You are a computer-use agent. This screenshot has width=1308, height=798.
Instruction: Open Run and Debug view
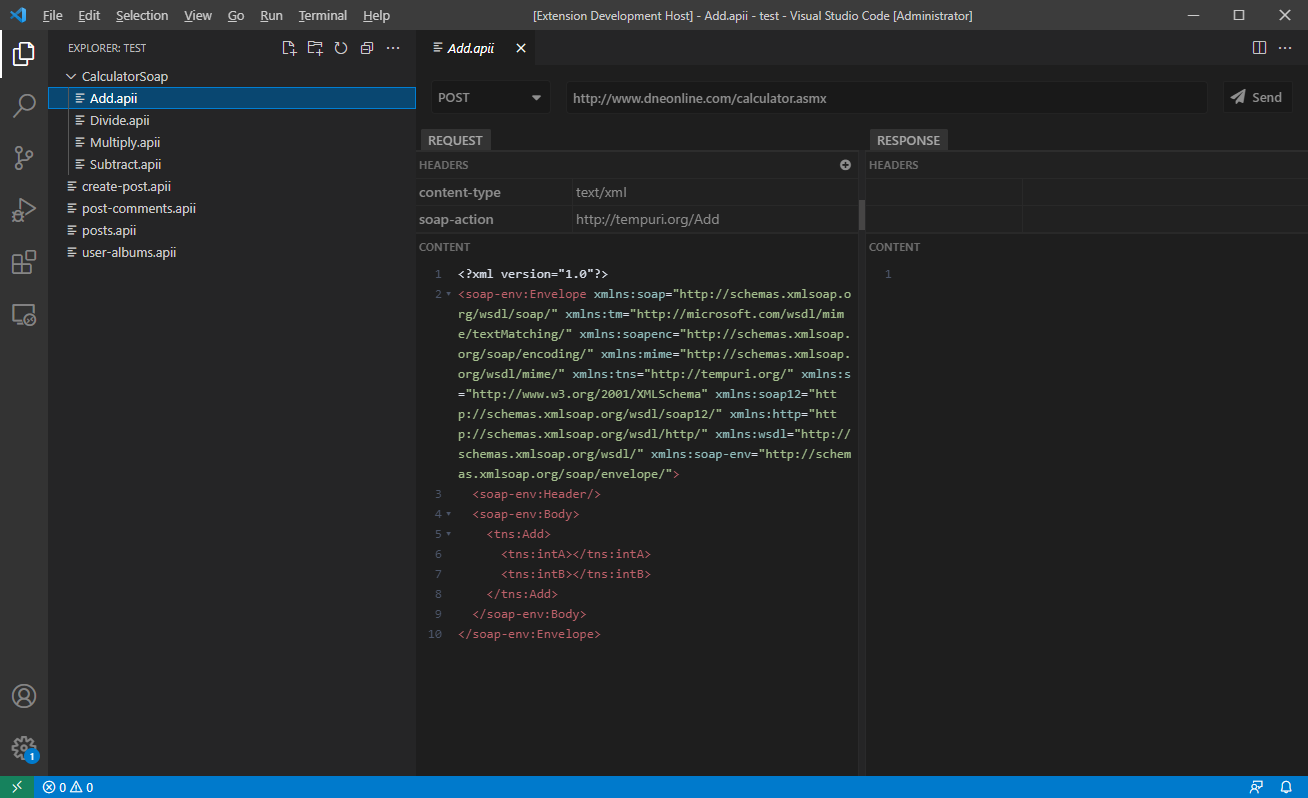click(24, 210)
